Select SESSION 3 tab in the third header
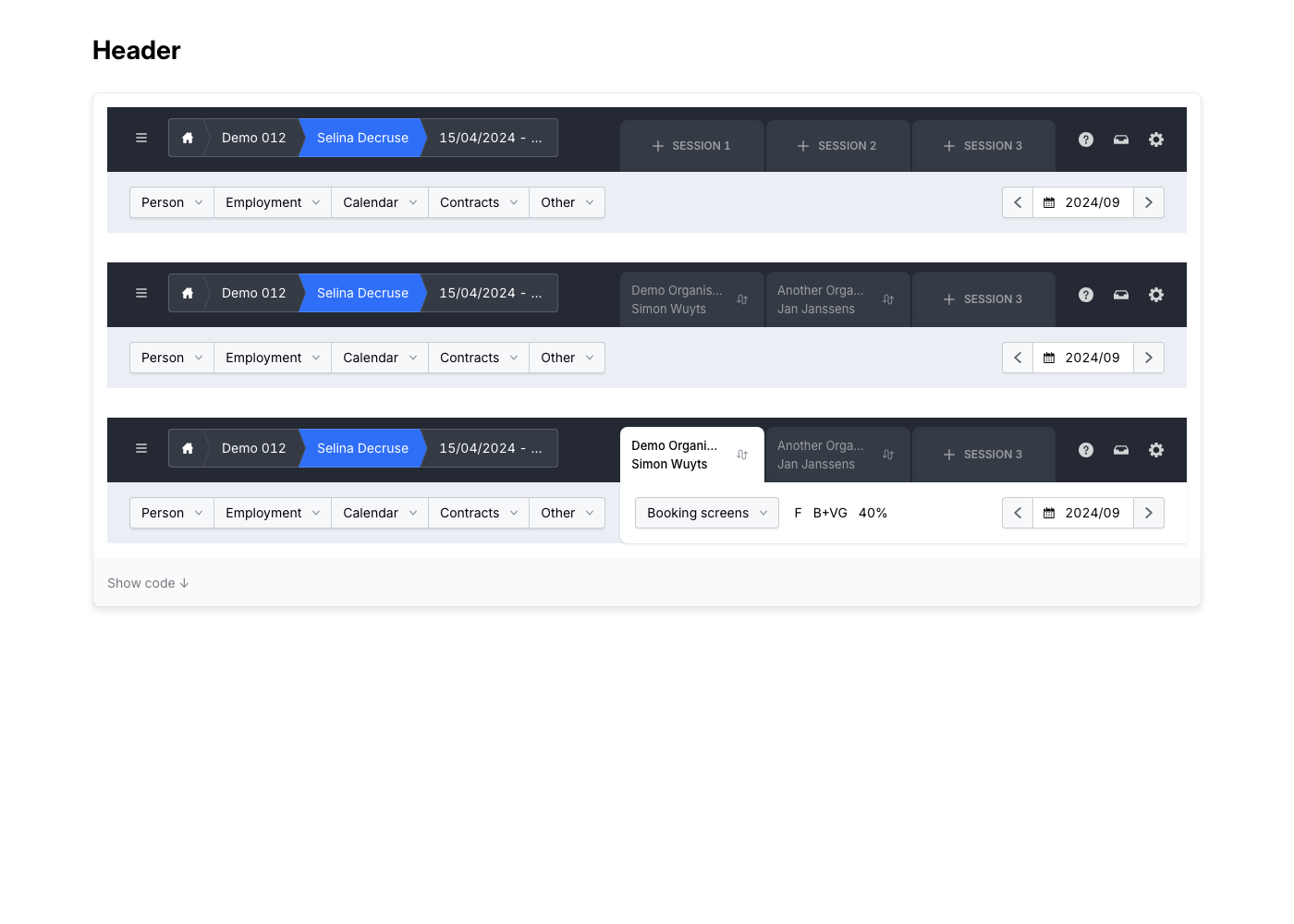Screen dimensions: 1294x924 click(x=983, y=455)
